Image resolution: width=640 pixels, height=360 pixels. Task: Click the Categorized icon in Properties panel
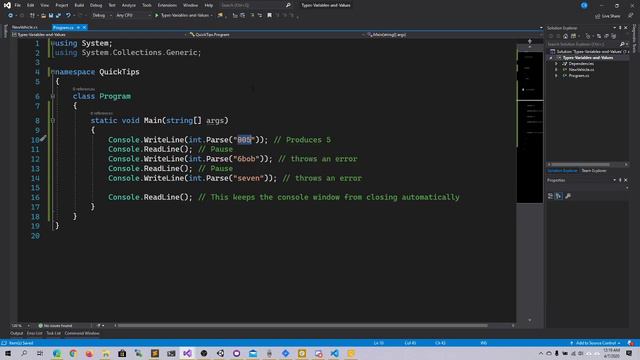(550, 196)
